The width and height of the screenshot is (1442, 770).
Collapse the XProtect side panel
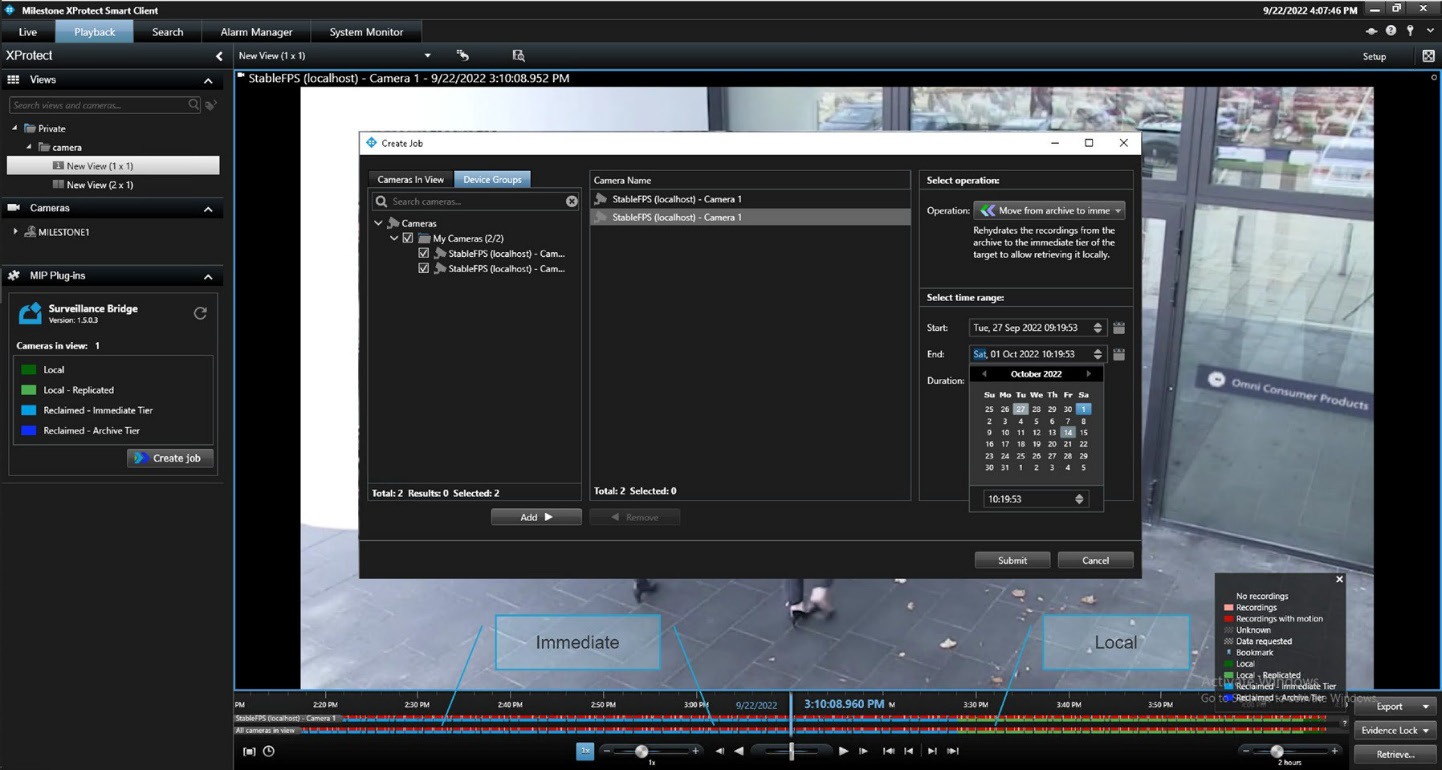[219, 56]
